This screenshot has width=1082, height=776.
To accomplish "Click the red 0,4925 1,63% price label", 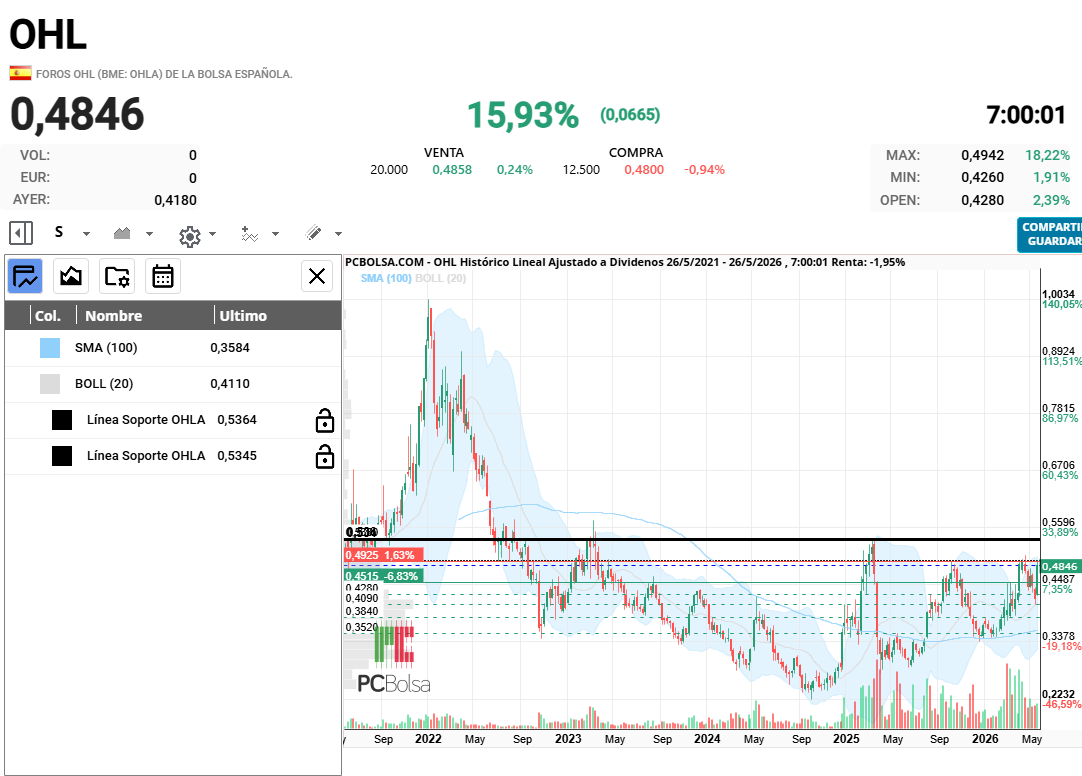I will (x=383, y=555).
